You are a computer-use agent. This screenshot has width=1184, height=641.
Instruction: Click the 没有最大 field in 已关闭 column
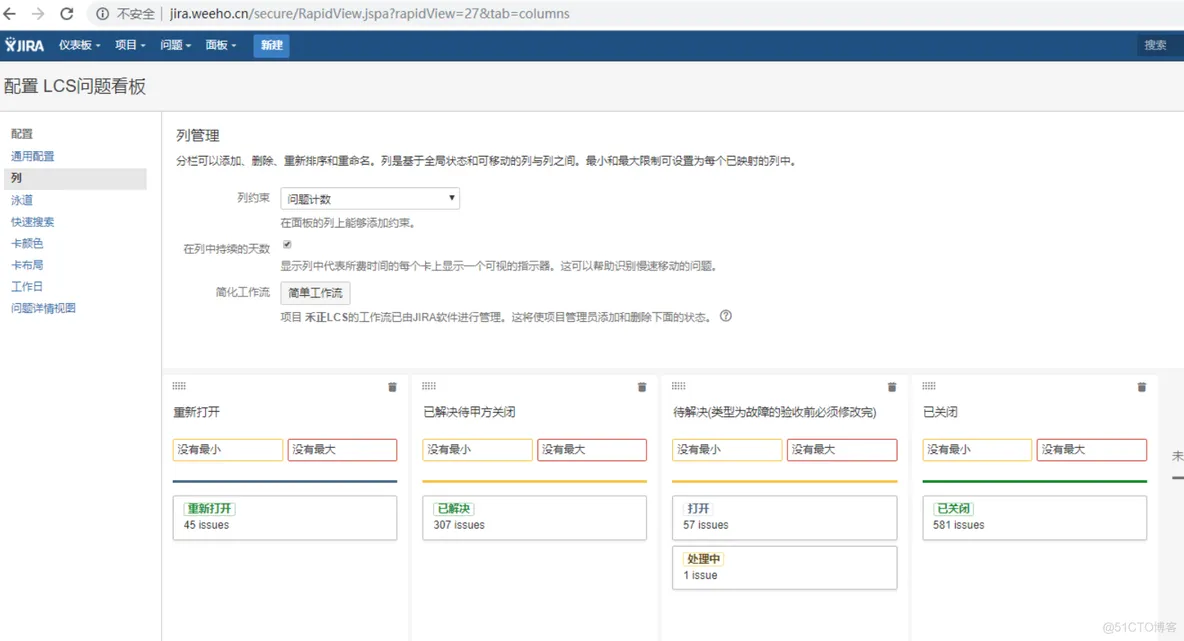coord(1092,450)
